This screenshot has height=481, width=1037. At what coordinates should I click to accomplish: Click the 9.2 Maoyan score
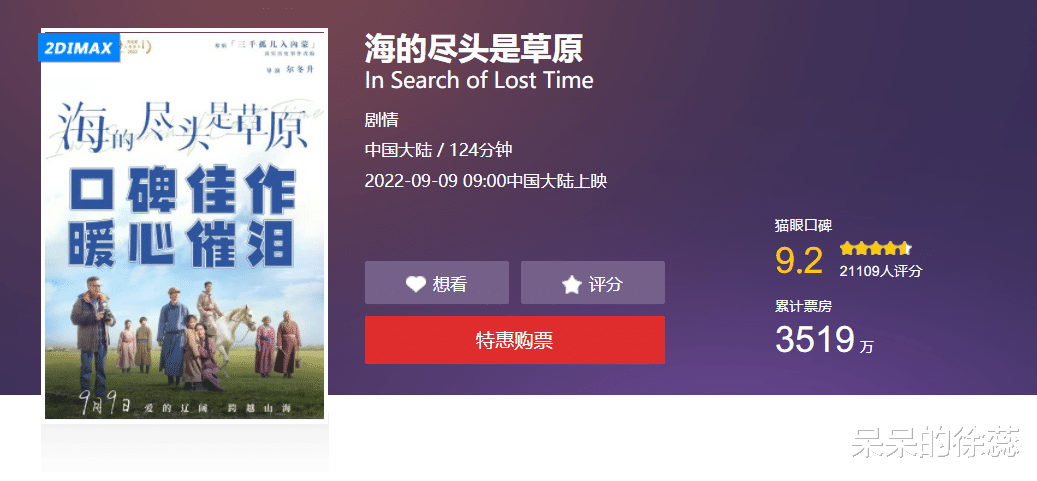click(799, 261)
